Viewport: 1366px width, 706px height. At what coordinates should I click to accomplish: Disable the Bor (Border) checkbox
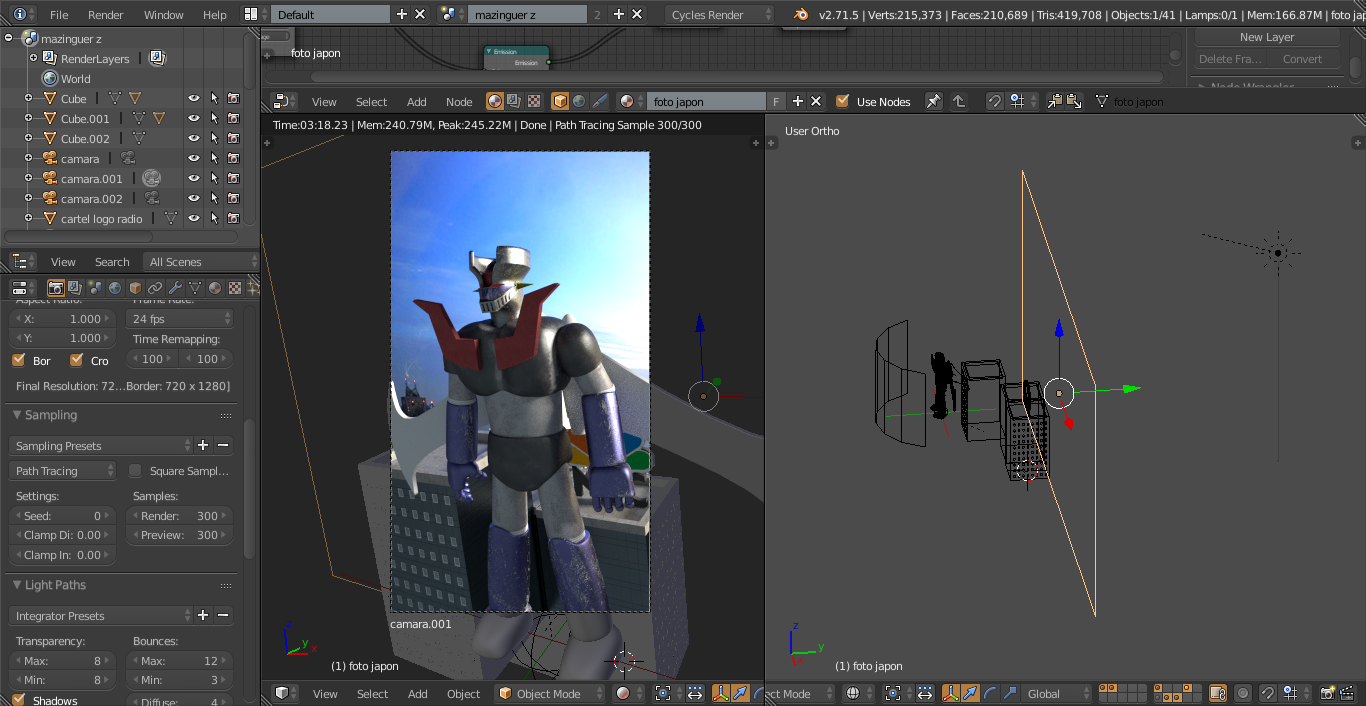pos(18,360)
